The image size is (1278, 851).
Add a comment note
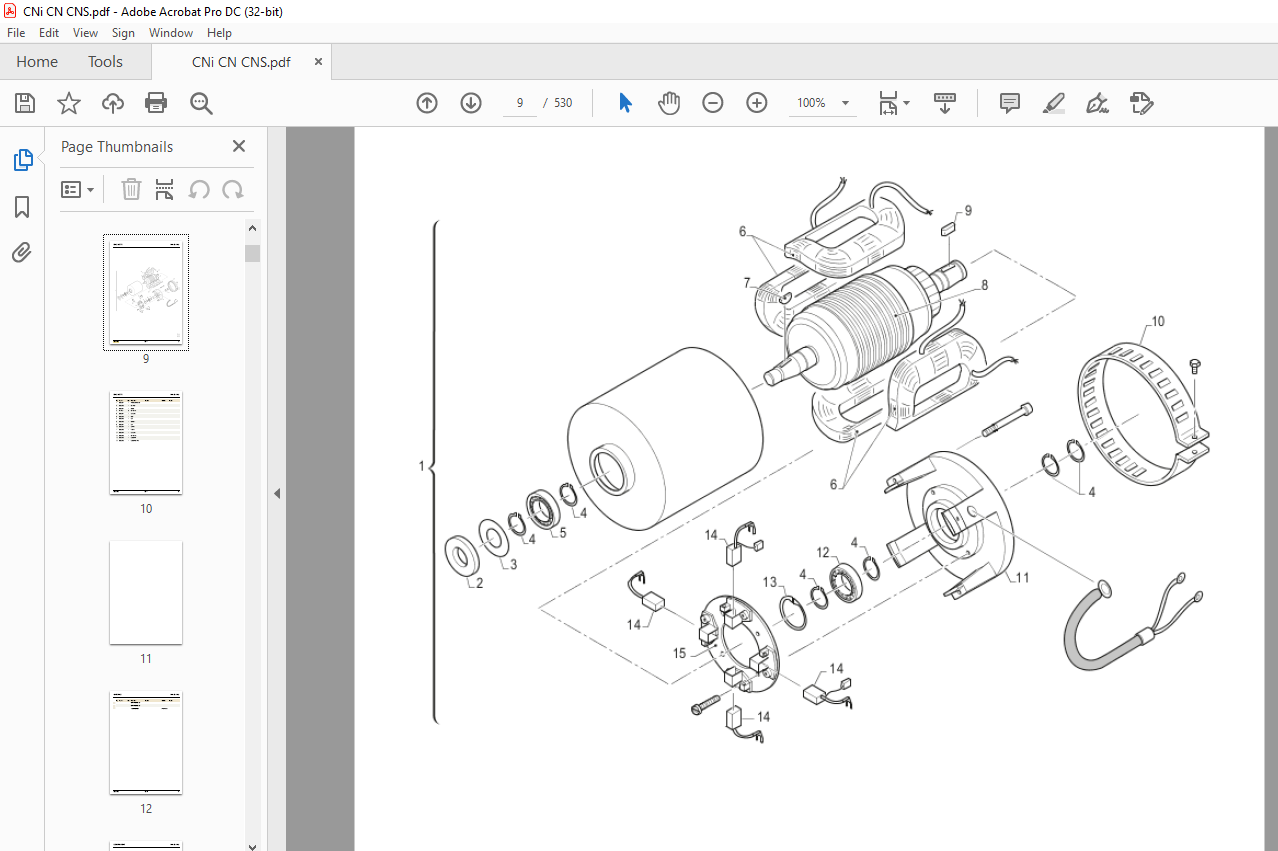coord(1010,103)
